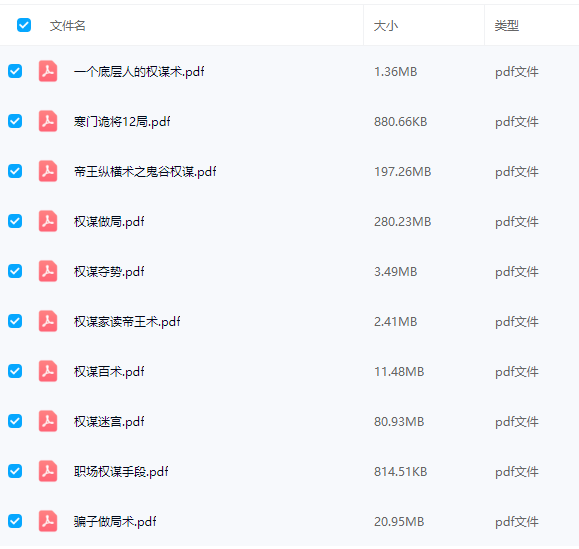Sort by 类型 column header
579x549 pixels.
point(507,25)
